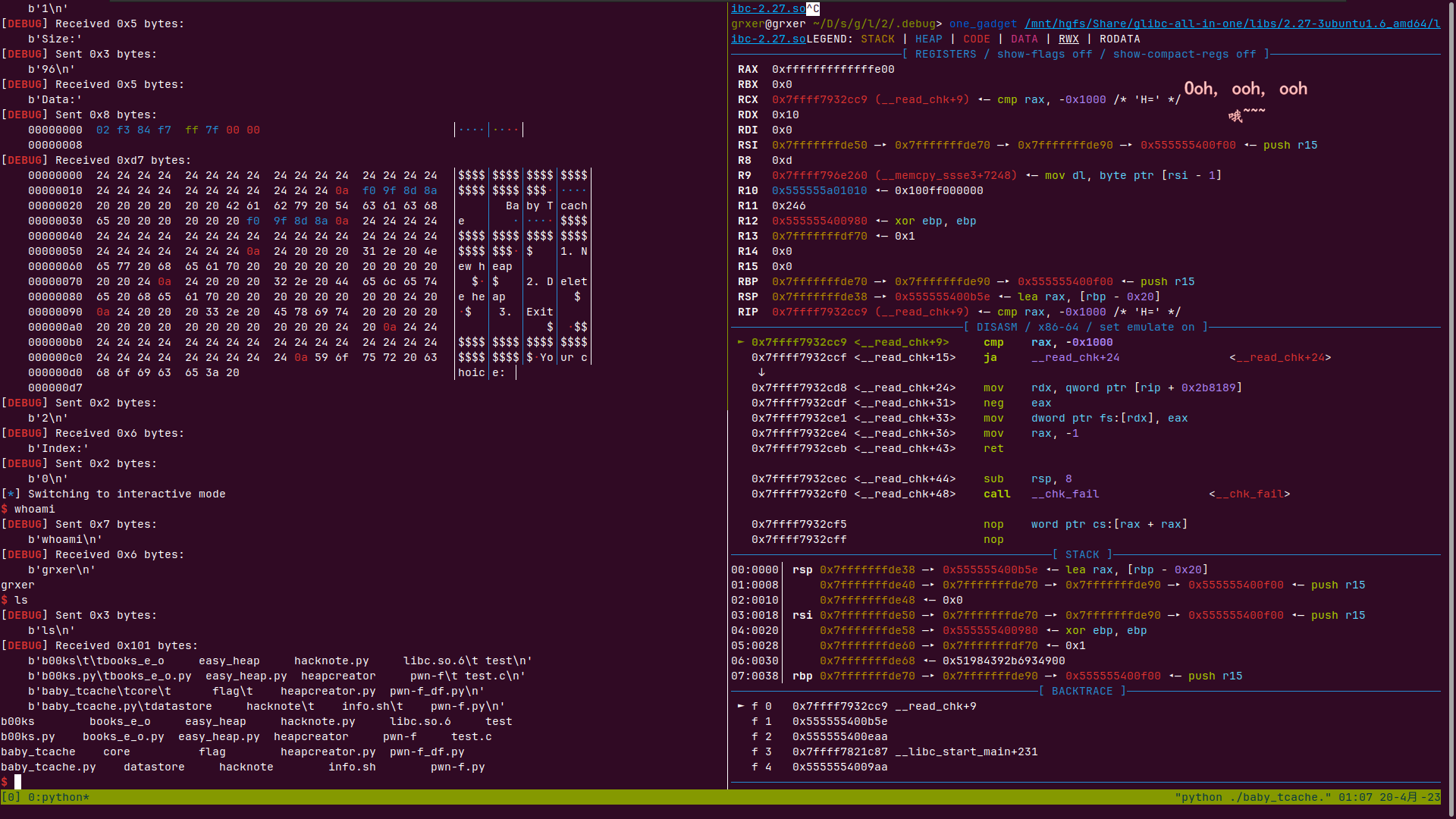Image resolution: width=1456 pixels, height=819 pixels.
Task: Click the RWX entry in the pwndbg legend
Action: pyautogui.click(x=1068, y=39)
